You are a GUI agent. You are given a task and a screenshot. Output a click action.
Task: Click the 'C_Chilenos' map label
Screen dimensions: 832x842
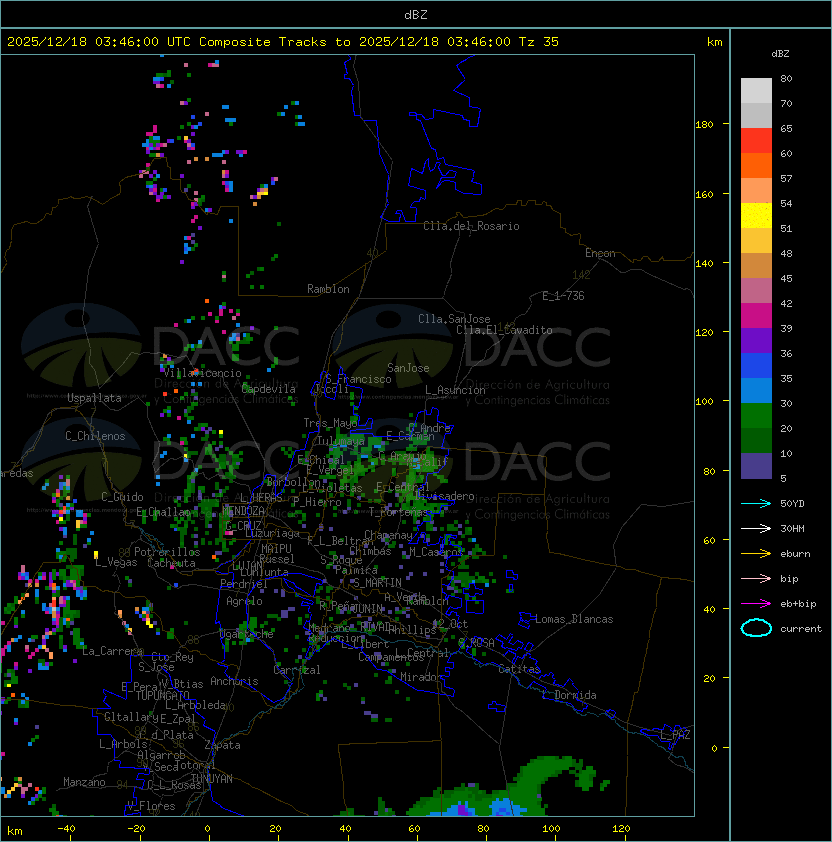coord(95,436)
